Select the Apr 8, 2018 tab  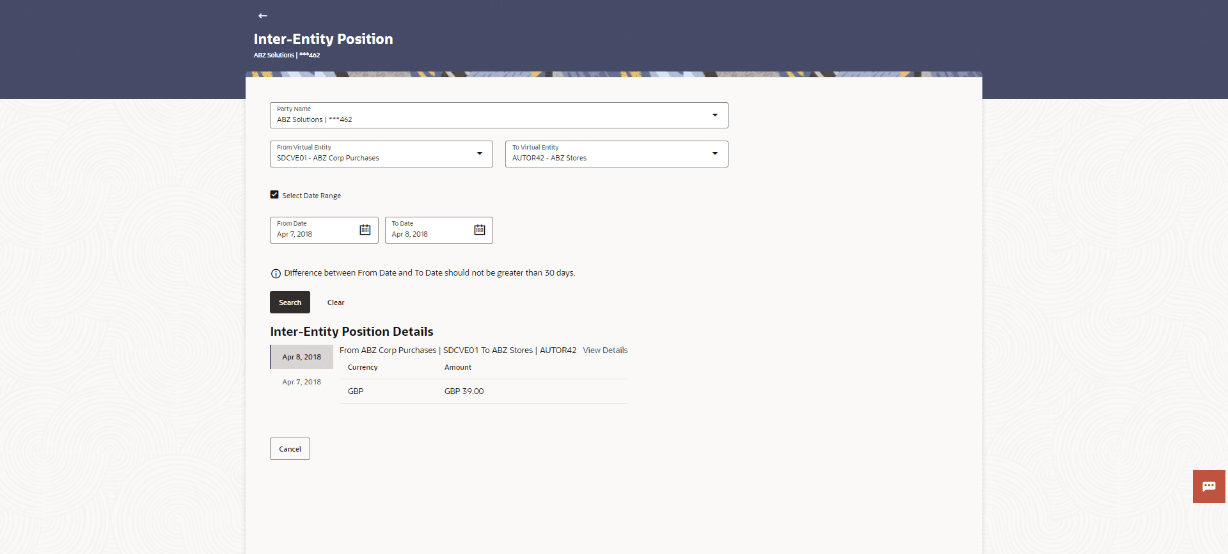(x=301, y=357)
